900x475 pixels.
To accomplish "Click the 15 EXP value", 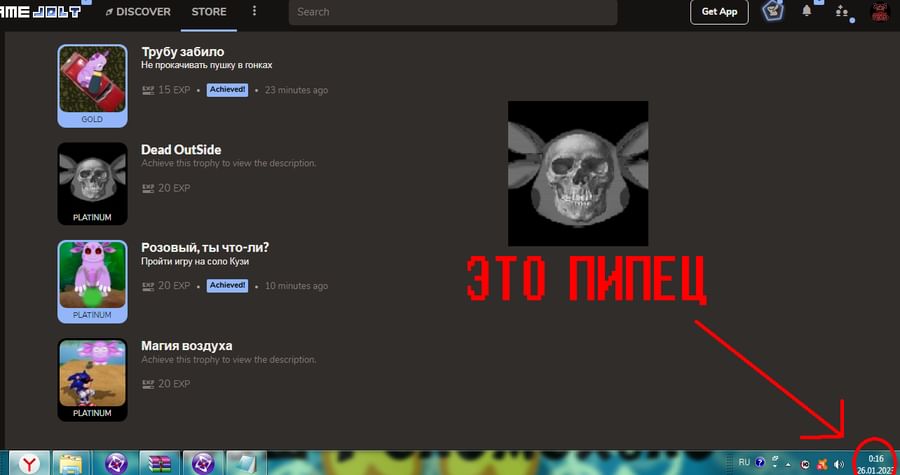I will coord(174,90).
